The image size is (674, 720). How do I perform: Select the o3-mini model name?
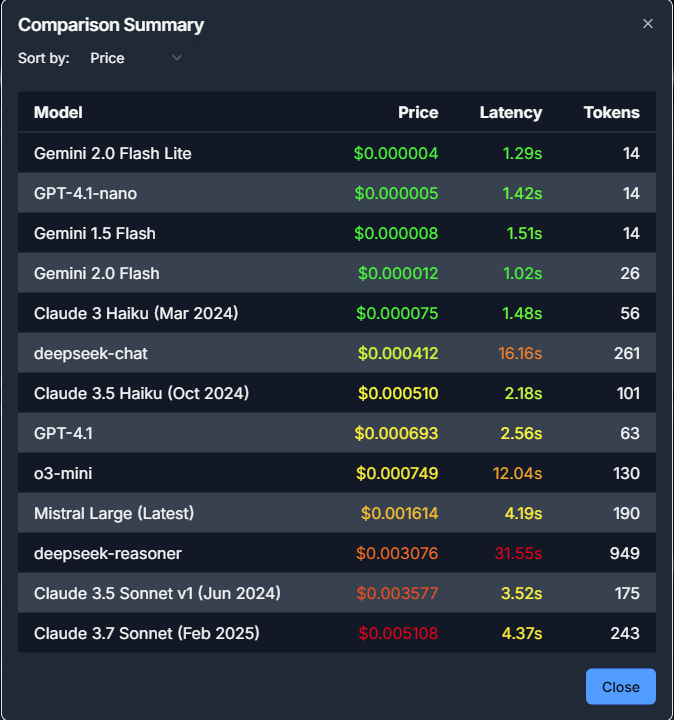tap(63, 473)
